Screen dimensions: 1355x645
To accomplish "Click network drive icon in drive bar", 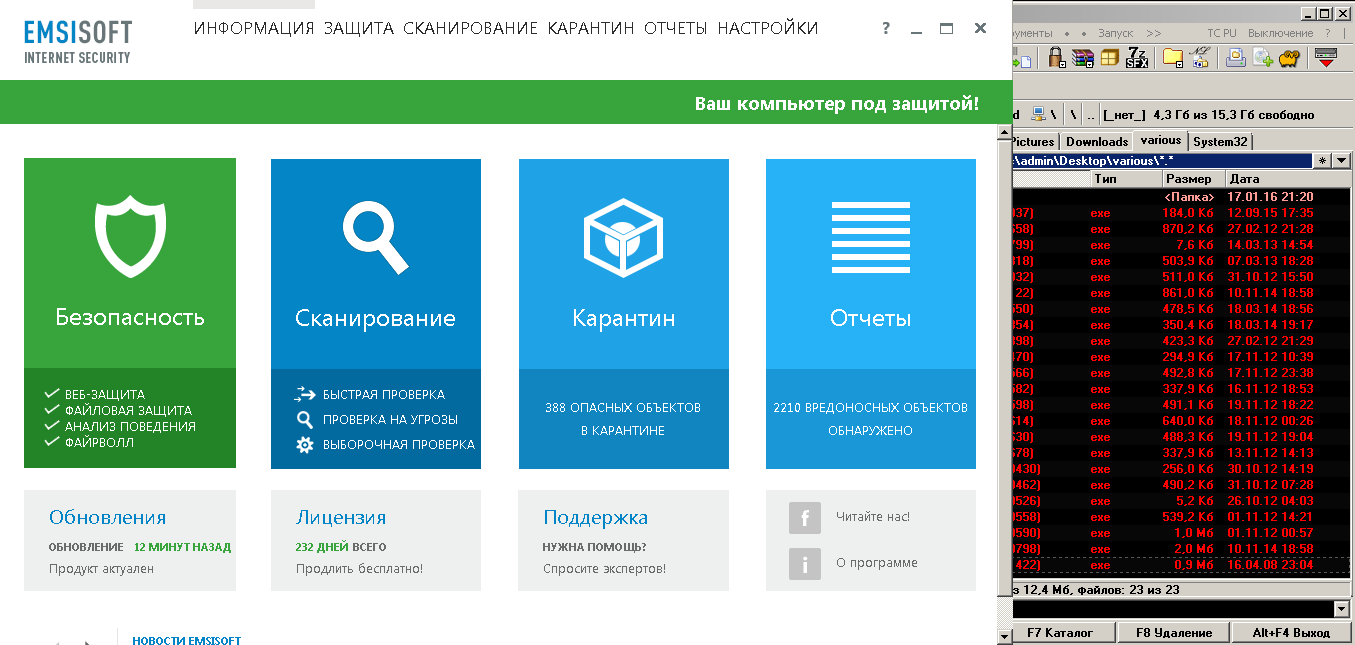I will tap(1038, 114).
